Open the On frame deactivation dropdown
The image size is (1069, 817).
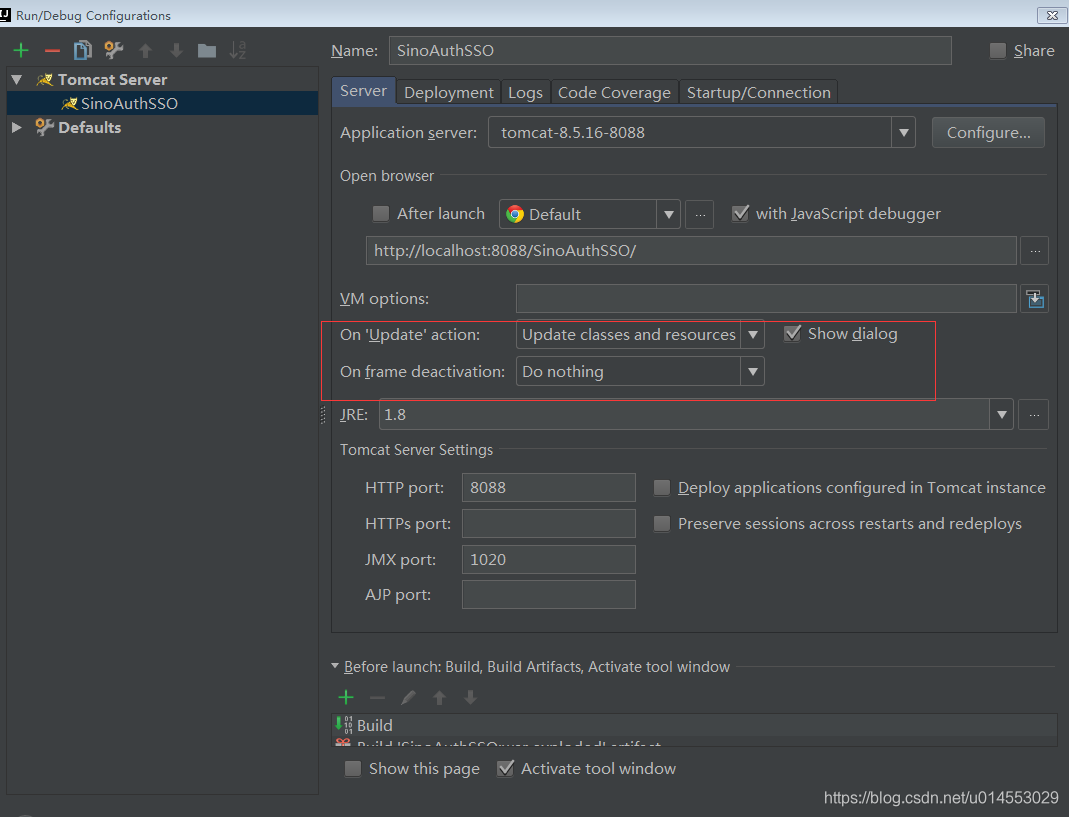point(753,372)
